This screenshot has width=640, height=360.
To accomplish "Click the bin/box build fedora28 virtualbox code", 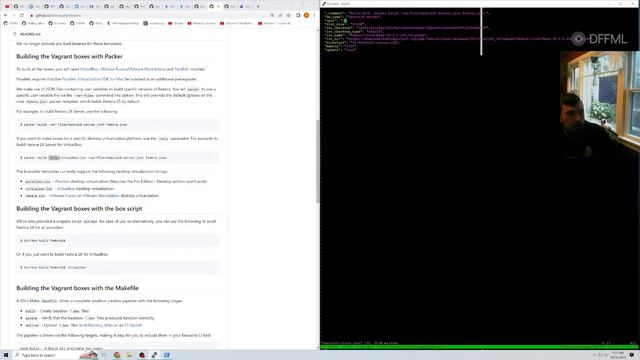I will pyautogui.click(x=118, y=267).
